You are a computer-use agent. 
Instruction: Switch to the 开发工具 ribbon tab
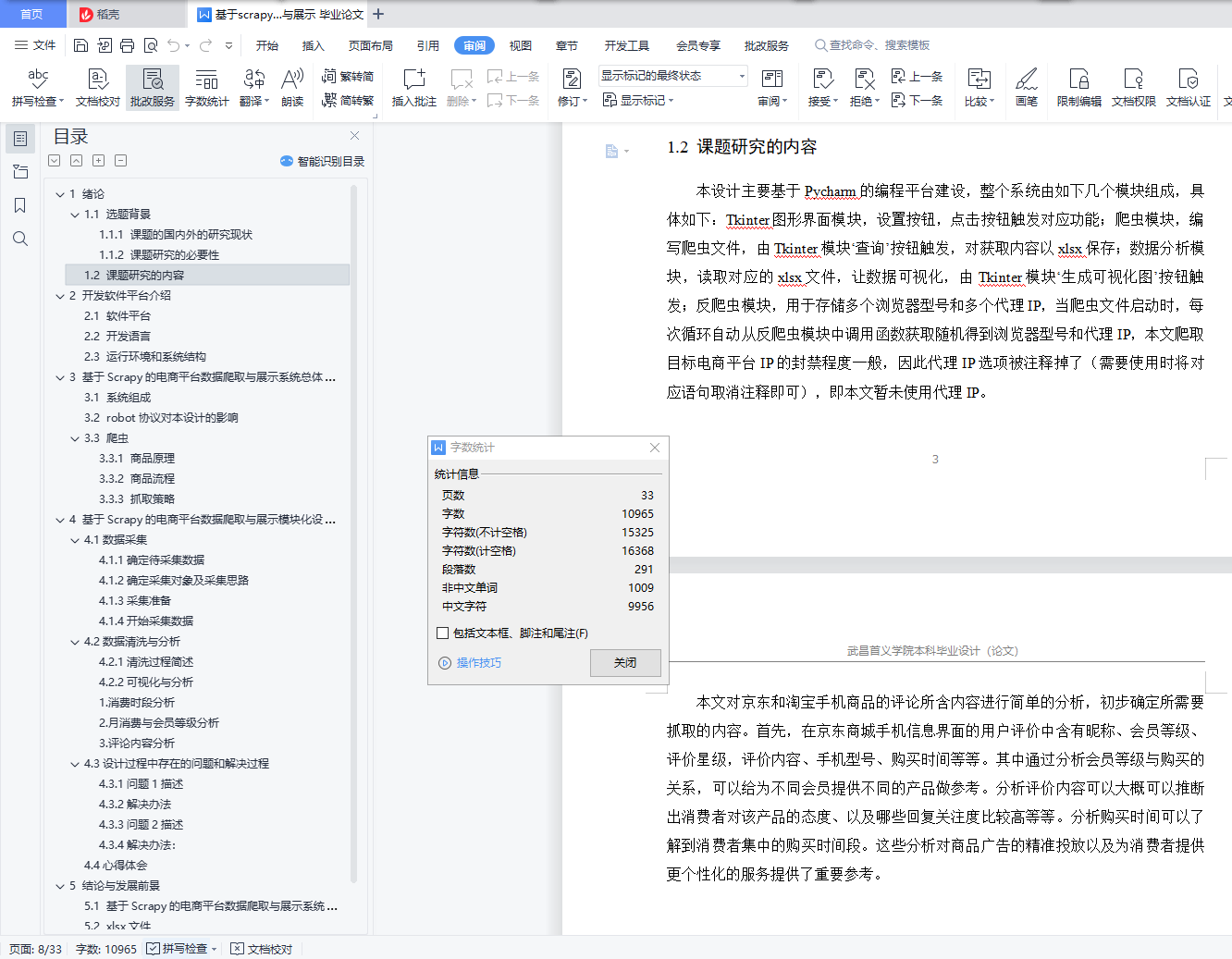[x=627, y=45]
